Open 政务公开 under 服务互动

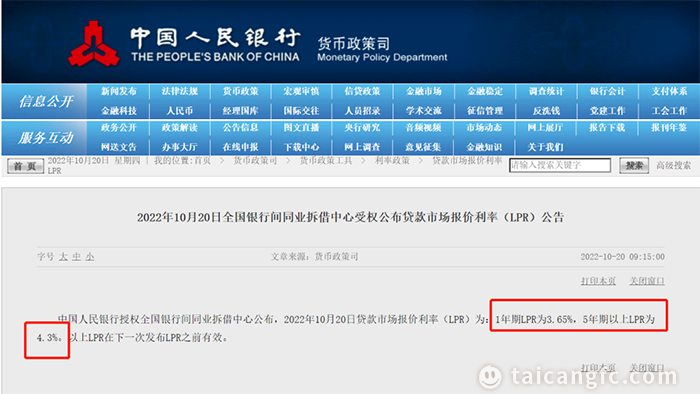click(118, 128)
